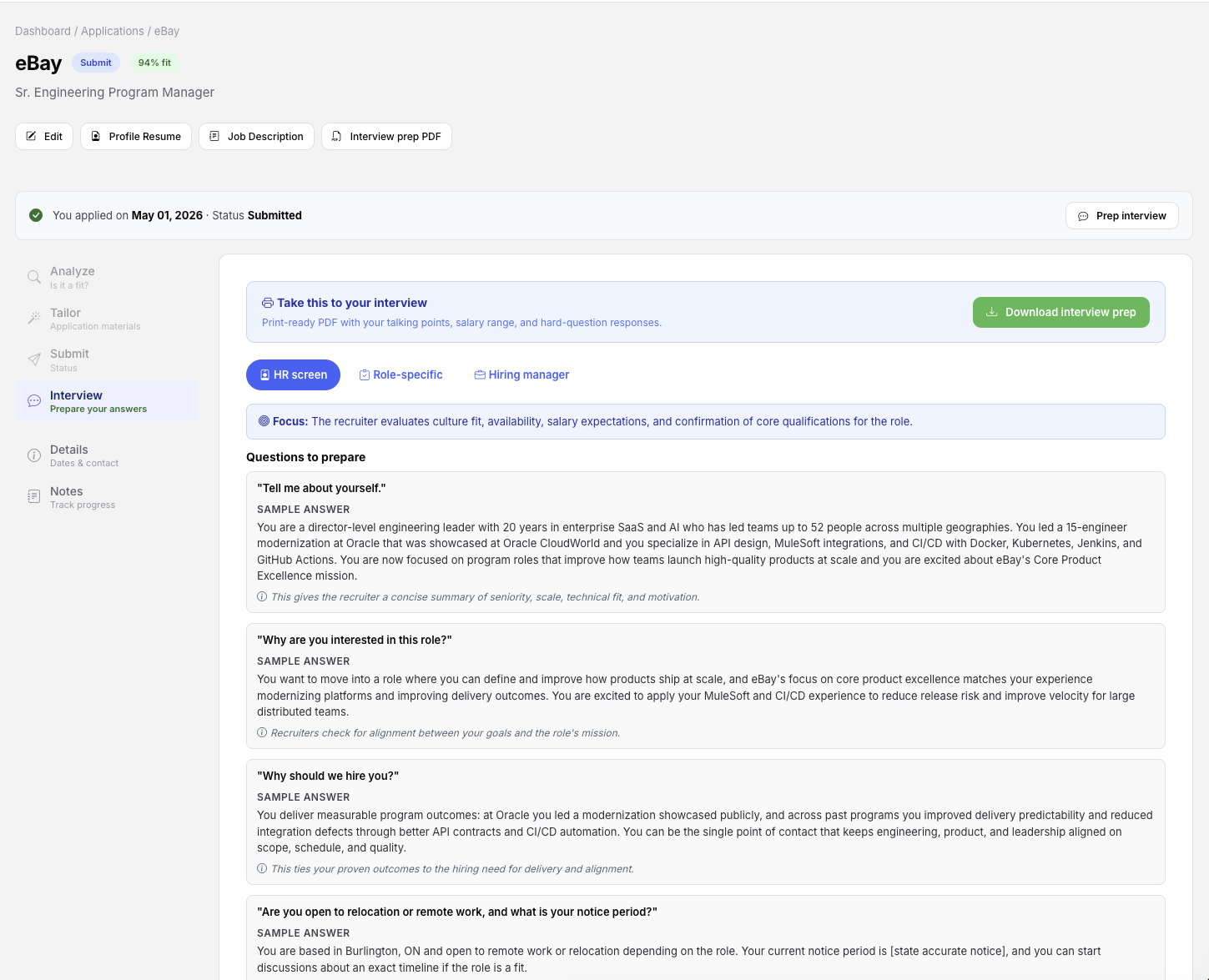Viewport: 1209px width, 980px height.
Task: Click the Edit pencil icon
Action: coord(31,136)
